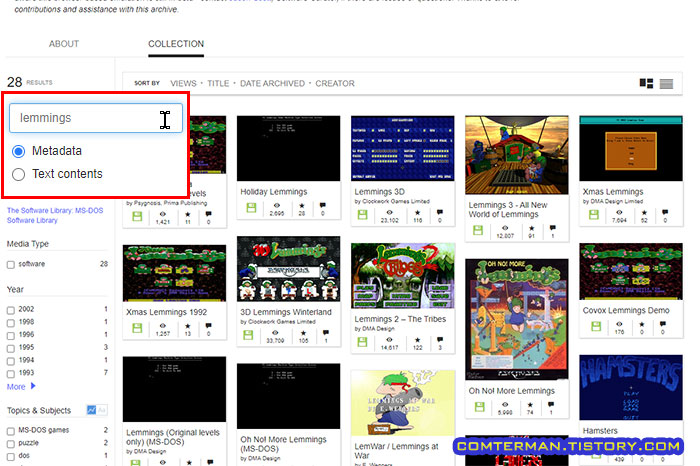This screenshot has width=700, height=466.
Task: Open Hamsters game thumbnail
Action: 631,387
